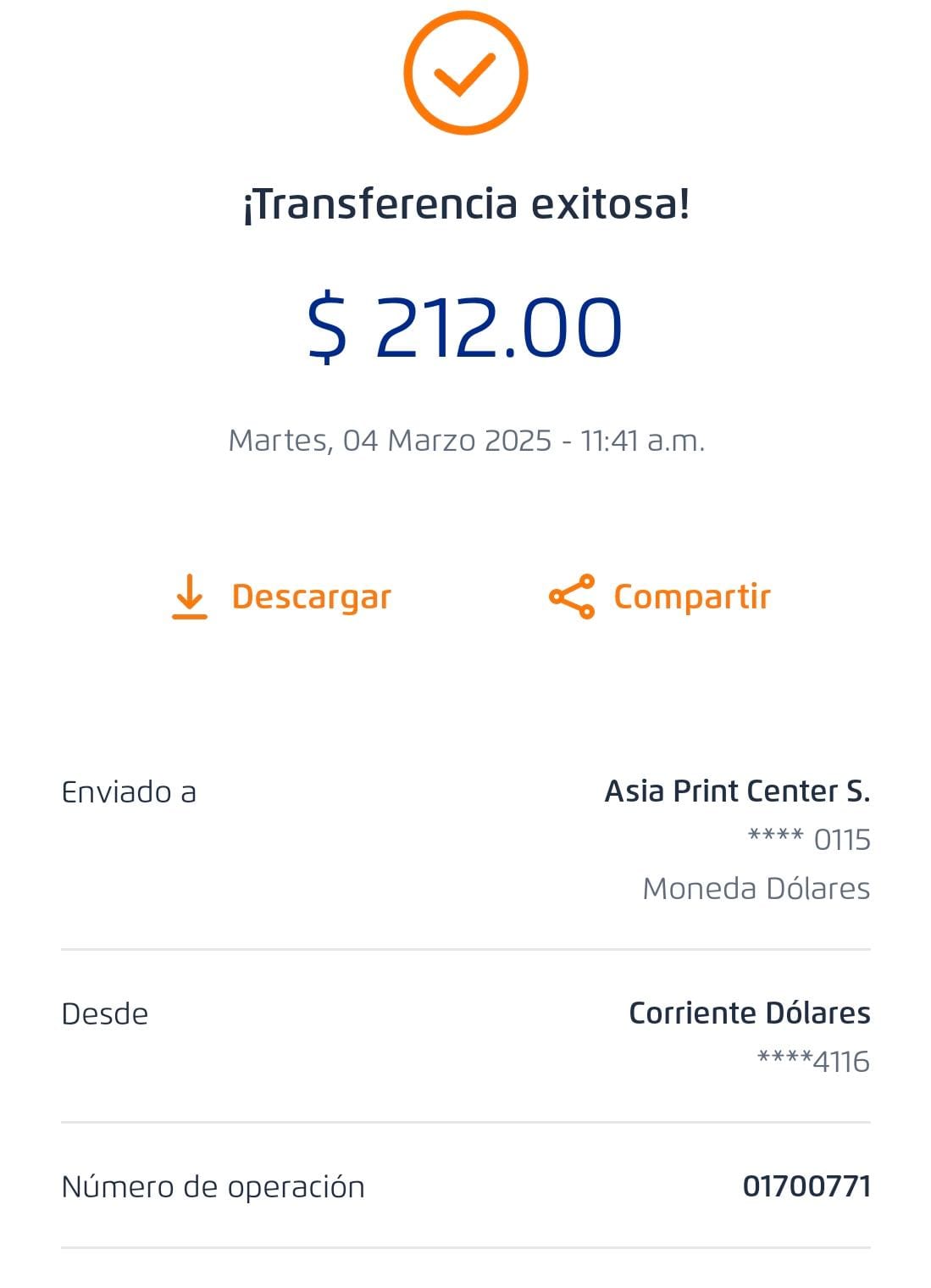The width and height of the screenshot is (931, 1288).
Task: Tap the Compartir label
Action: 691,597
